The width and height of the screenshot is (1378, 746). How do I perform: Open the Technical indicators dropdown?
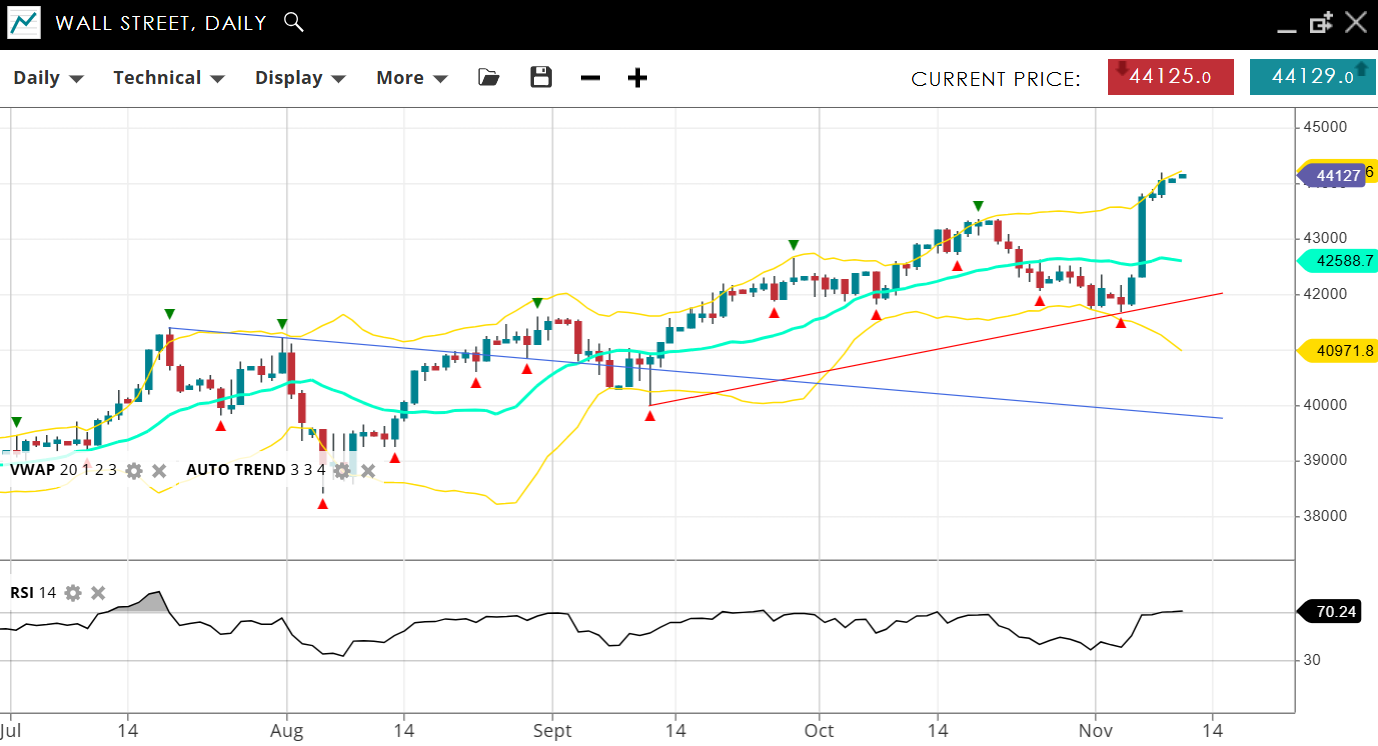168,78
